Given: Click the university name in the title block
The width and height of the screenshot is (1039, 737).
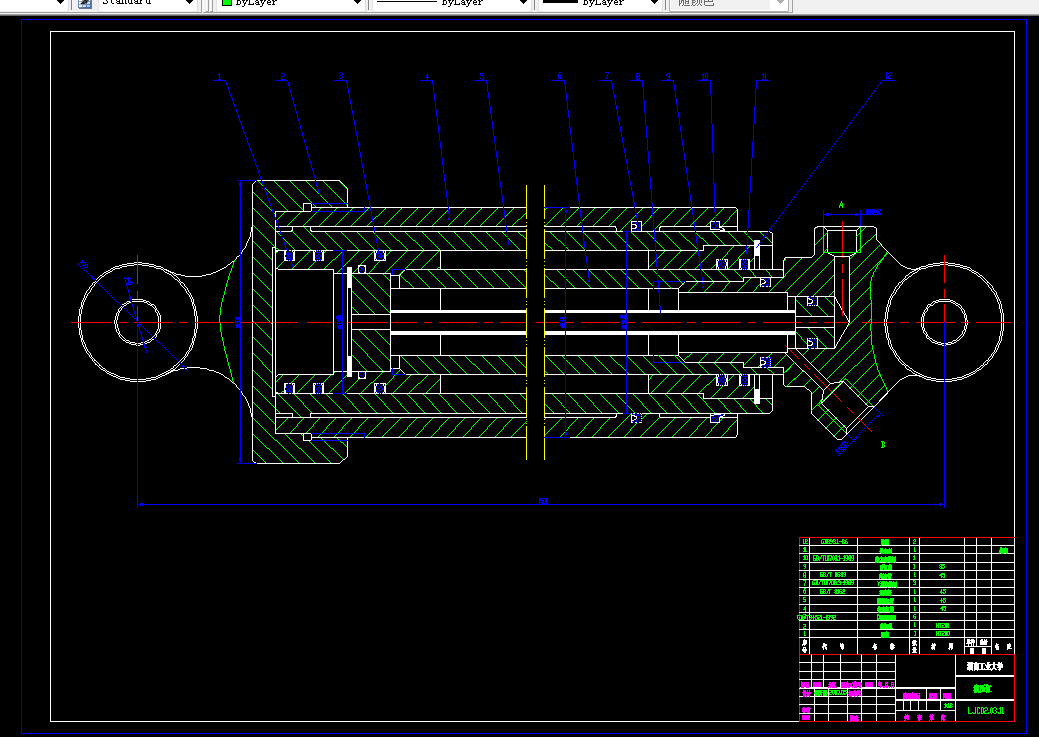Looking at the screenshot, I should pos(985,666).
